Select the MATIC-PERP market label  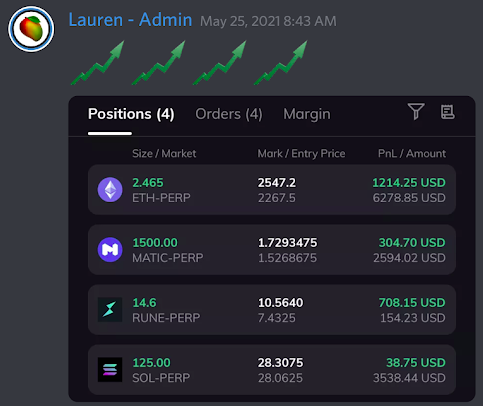point(168,258)
